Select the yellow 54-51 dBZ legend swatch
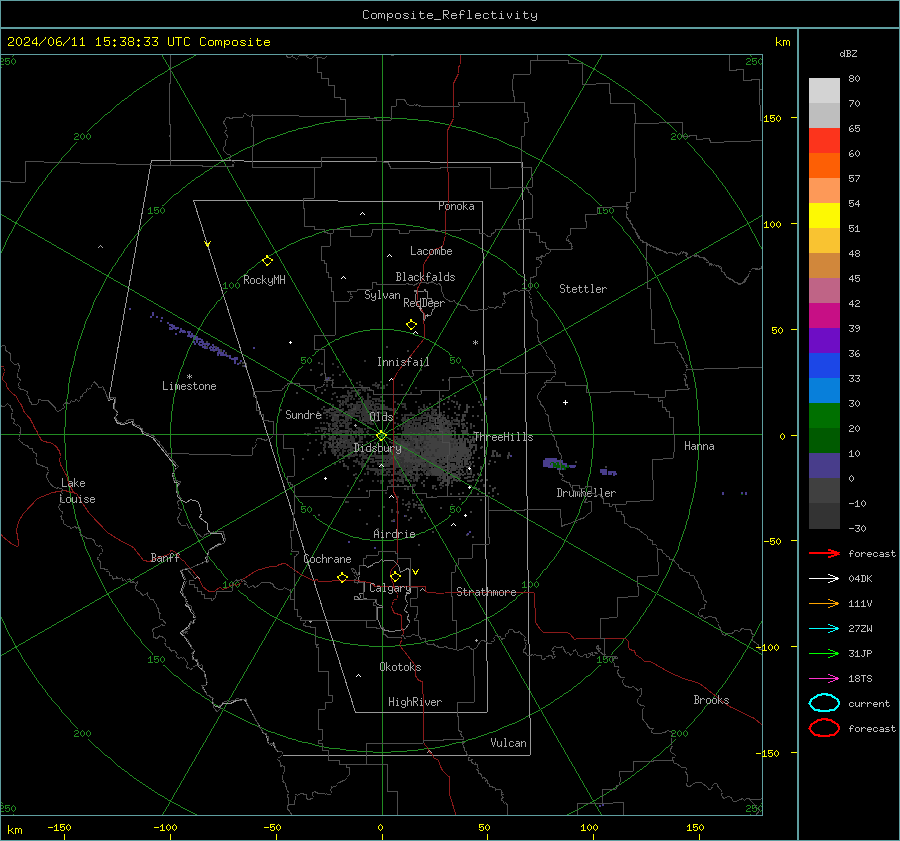The height and width of the screenshot is (841, 900). click(824, 216)
